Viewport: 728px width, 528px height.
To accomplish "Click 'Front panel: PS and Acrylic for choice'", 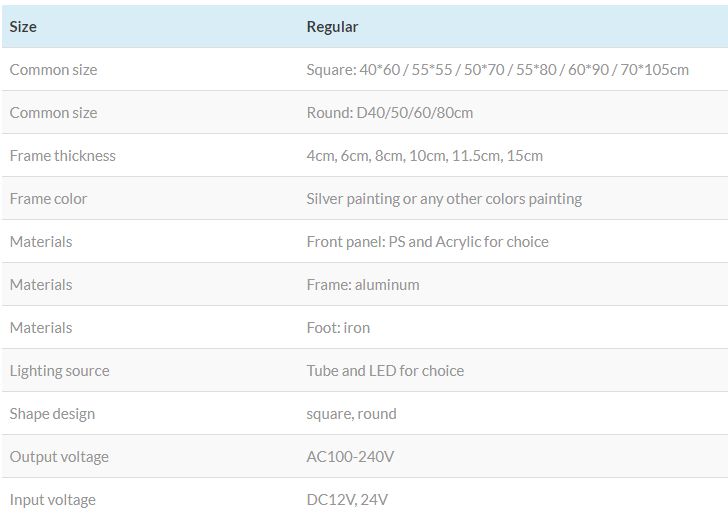I will [427, 242].
